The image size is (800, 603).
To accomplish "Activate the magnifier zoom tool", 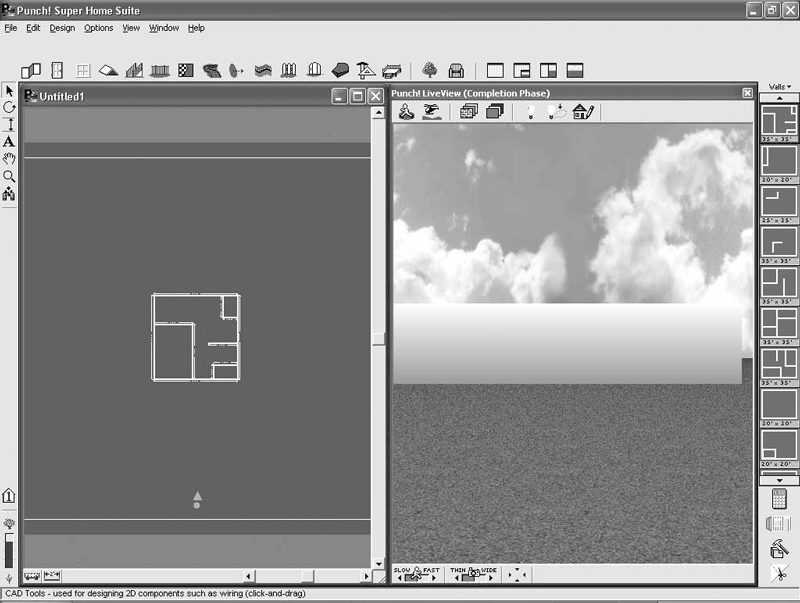I will [9, 177].
